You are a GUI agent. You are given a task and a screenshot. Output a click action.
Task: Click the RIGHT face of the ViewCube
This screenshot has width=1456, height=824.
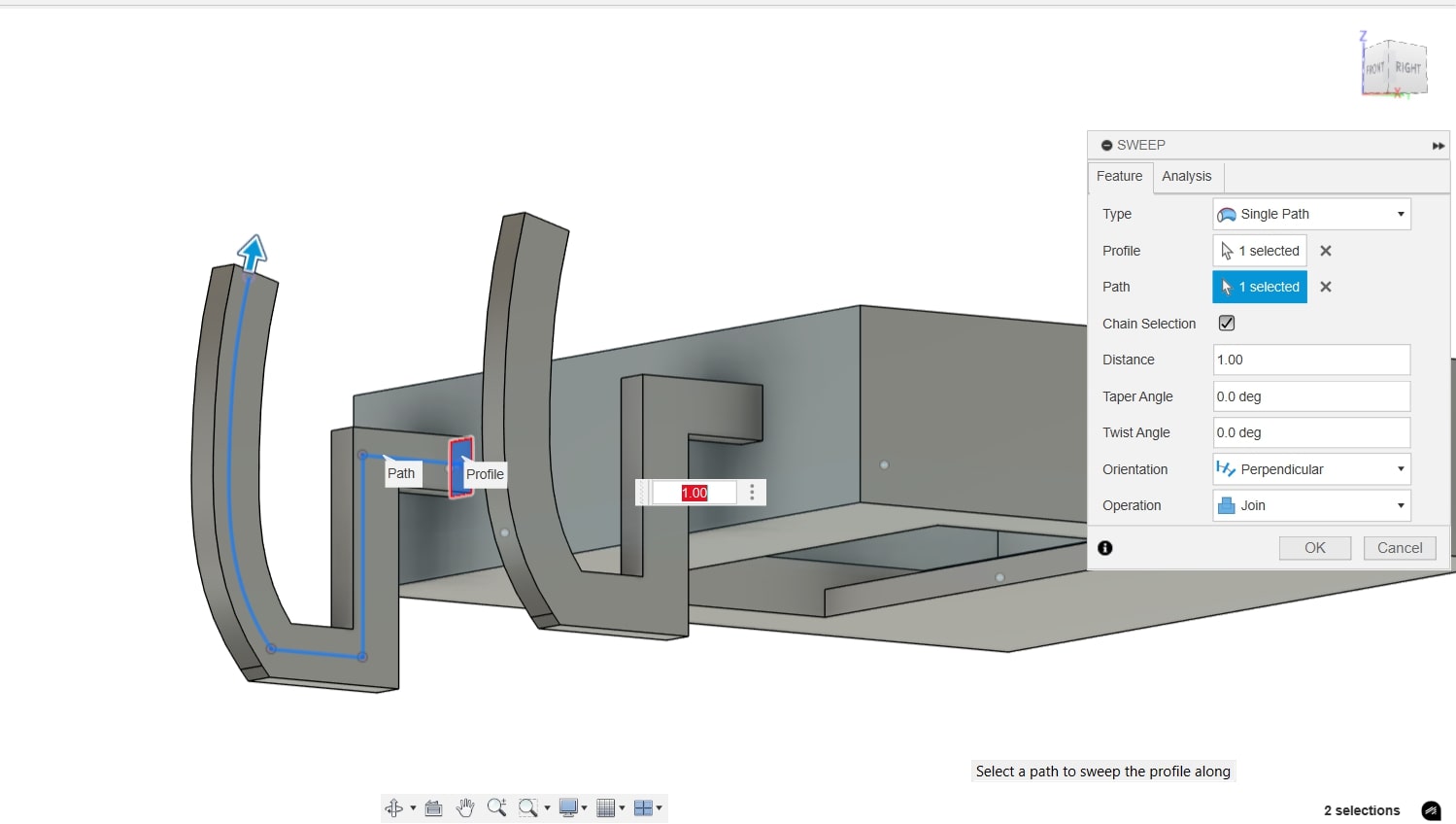1408,68
